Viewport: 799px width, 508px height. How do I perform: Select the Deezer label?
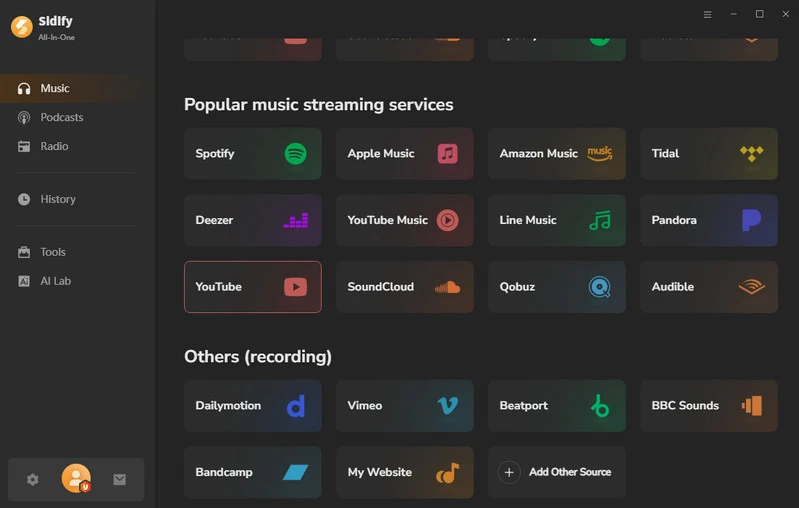(x=214, y=220)
